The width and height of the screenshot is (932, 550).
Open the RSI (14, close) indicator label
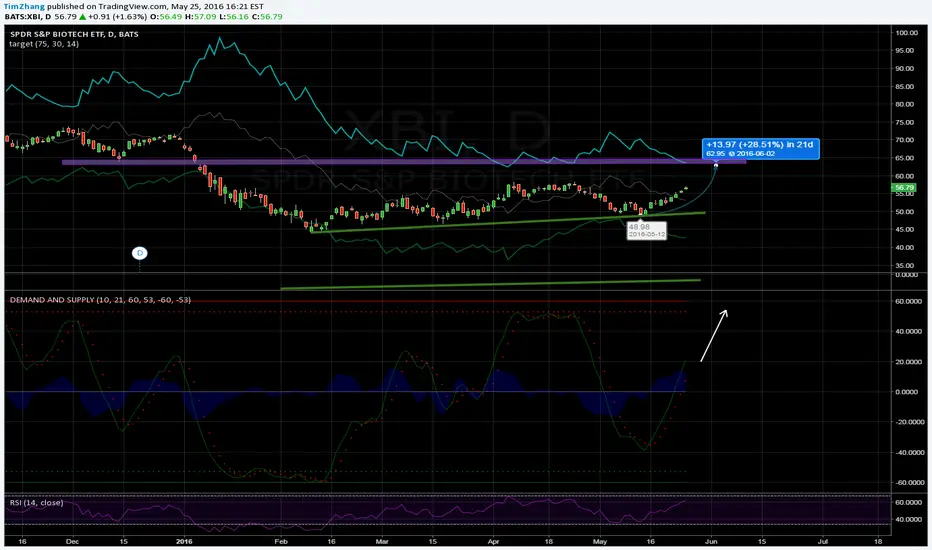[x=36, y=502]
